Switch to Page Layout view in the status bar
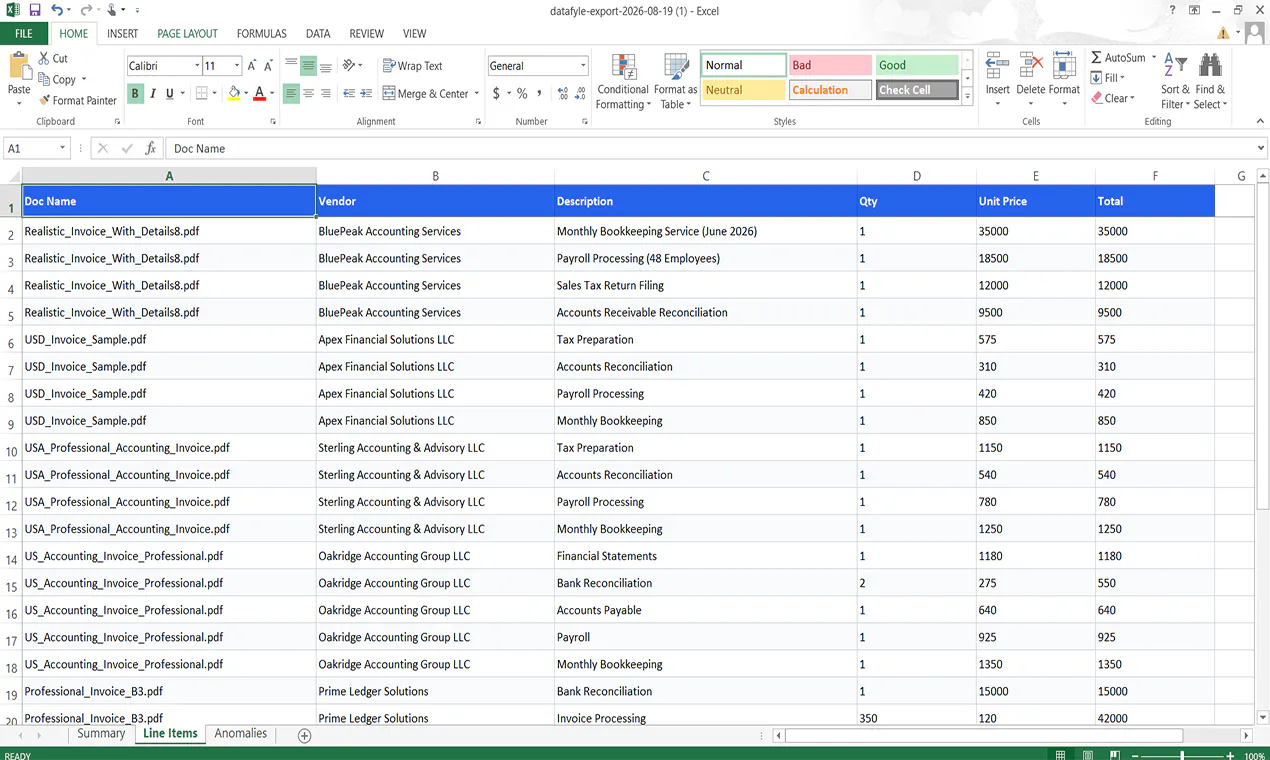Image resolution: width=1270 pixels, height=760 pixels. click(x=1088, y=755)
